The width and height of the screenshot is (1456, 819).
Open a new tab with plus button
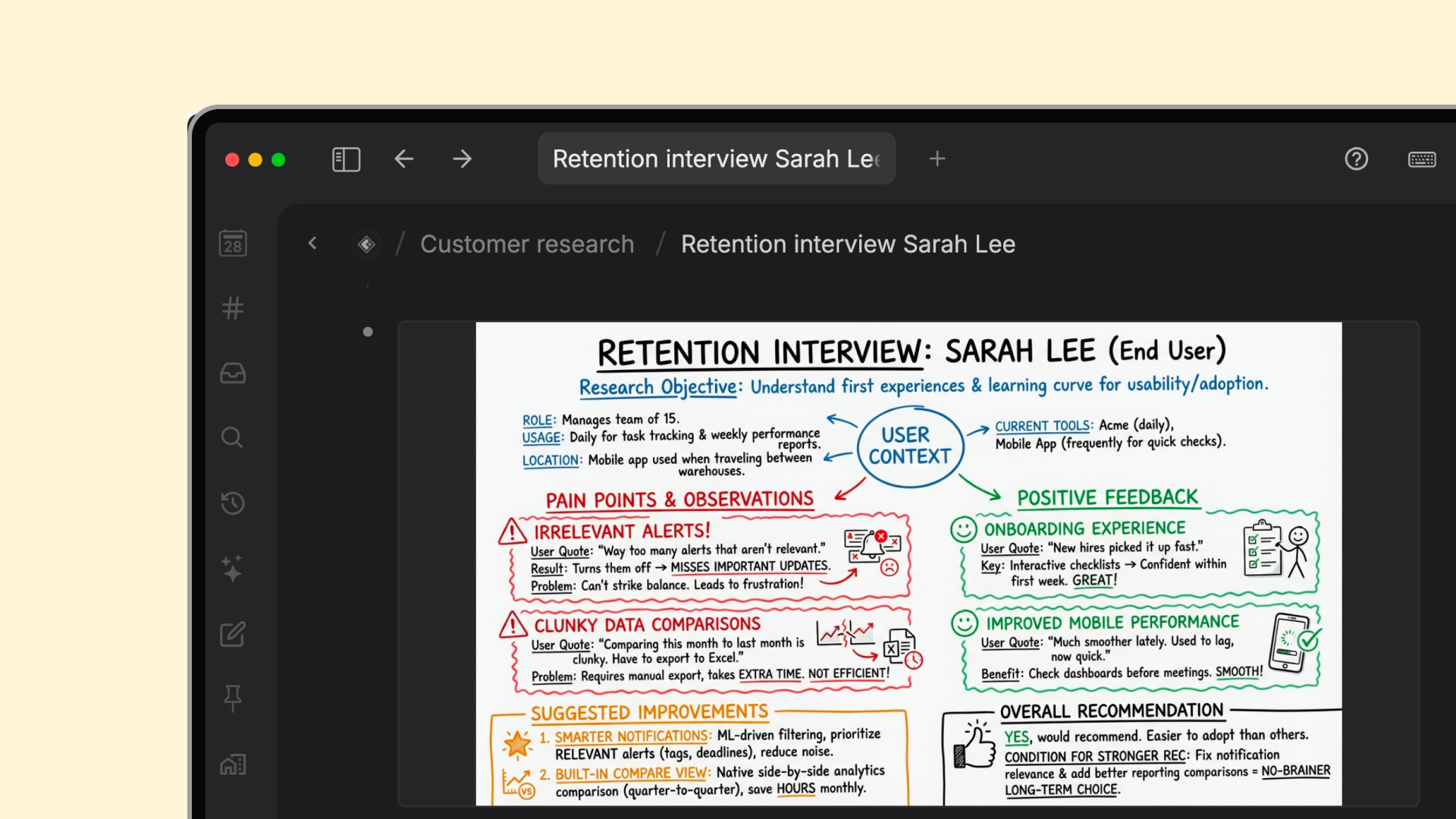coord(937,159)
